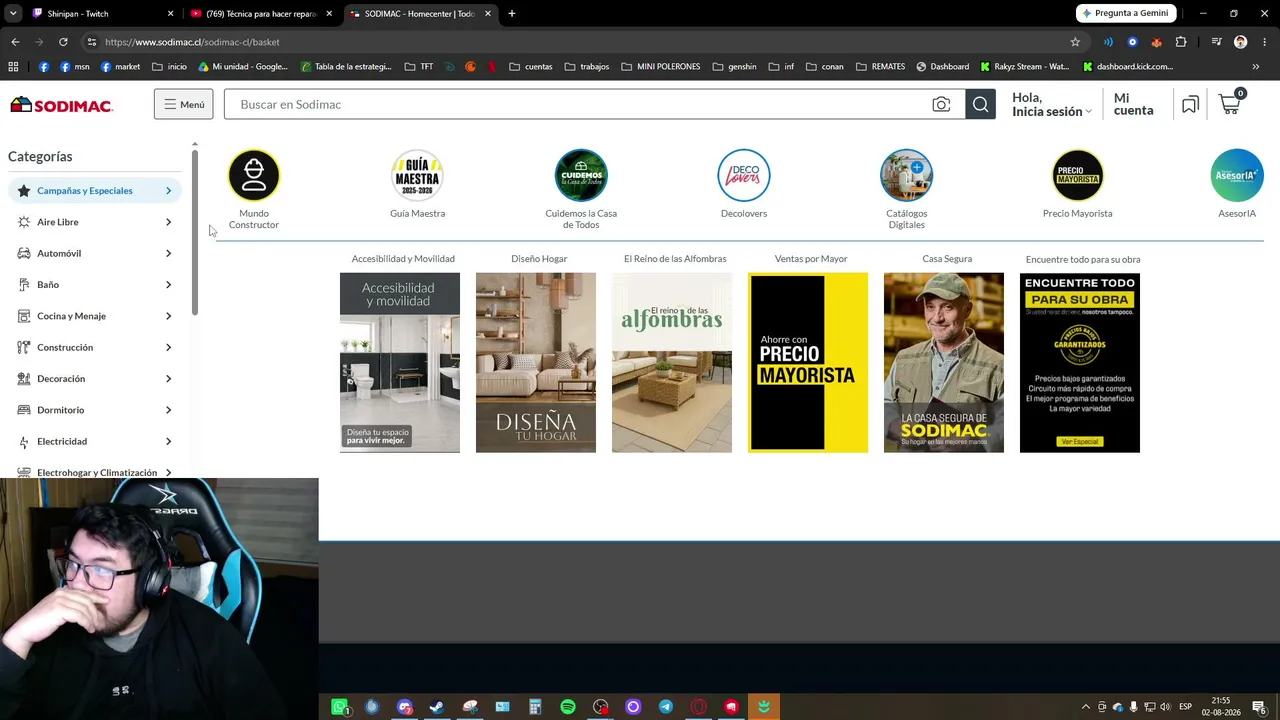Reload the page in Chrome
Viewport: 1280px width, 720px height.
(63, 42)
